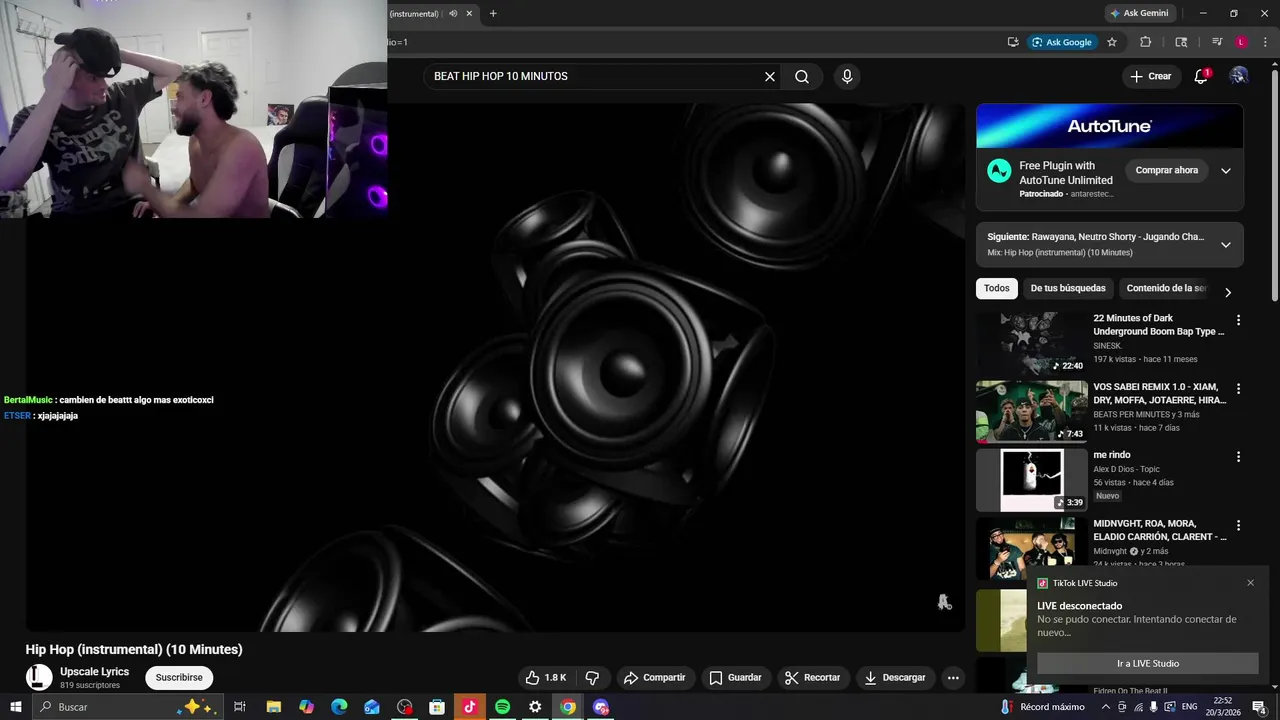Open Microsoft Store from the taskbar
This screenshot has height=720, width=1280.
(x=437, y=707)
